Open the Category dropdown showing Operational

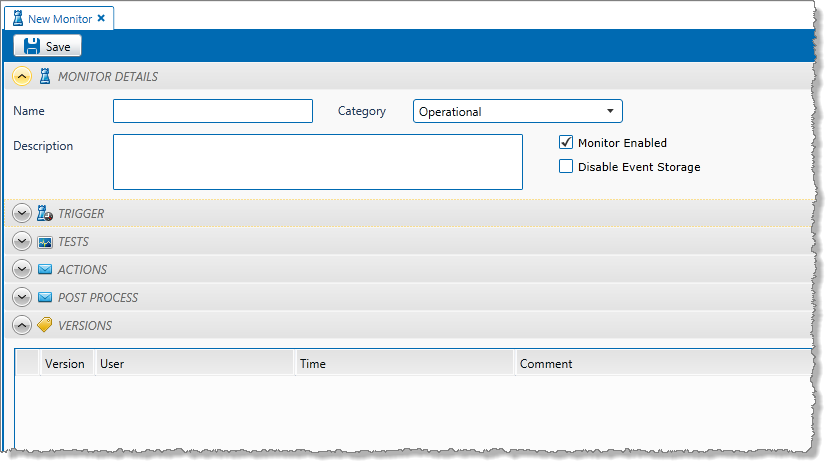click(517, 112)
